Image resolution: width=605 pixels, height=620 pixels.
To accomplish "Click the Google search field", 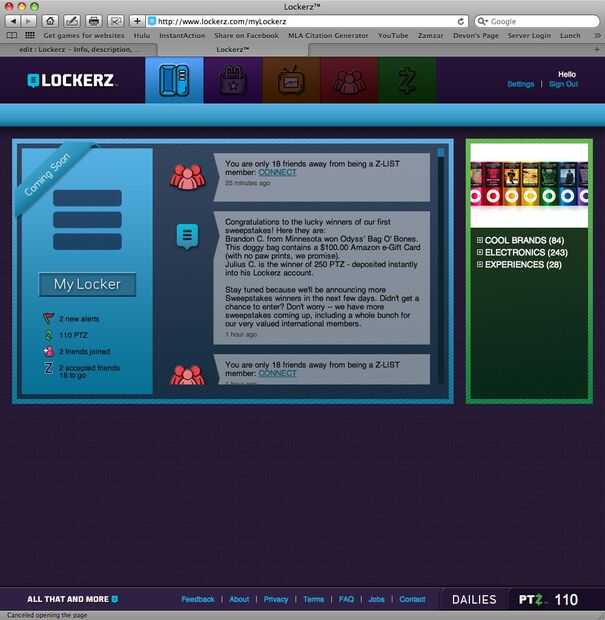I will pyautogui.click(x=537, y=21).
